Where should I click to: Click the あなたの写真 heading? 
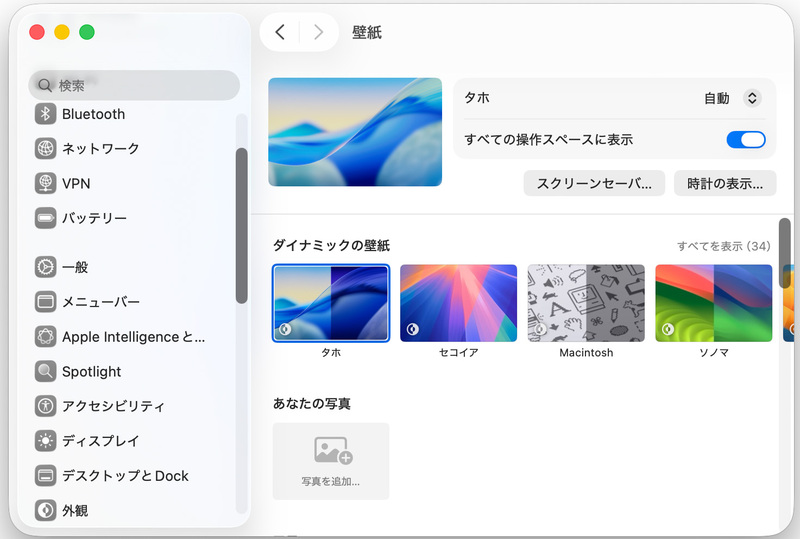point(312,404)
